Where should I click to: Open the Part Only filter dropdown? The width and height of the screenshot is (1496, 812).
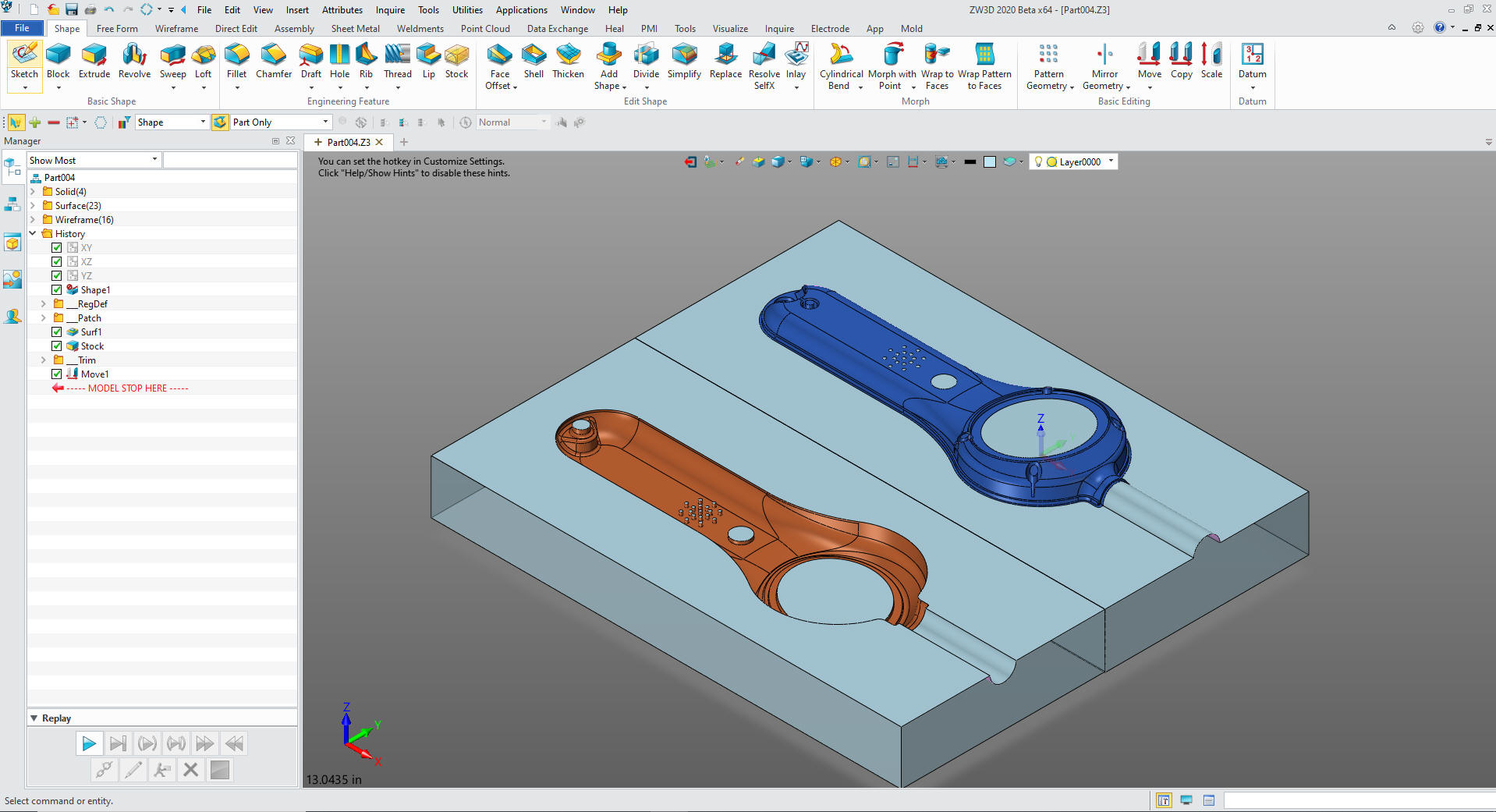[325, 122]
